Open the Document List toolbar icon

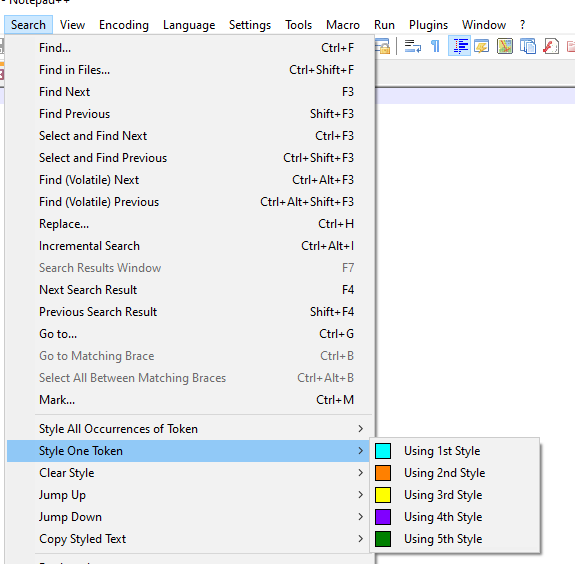coord(528,47)
